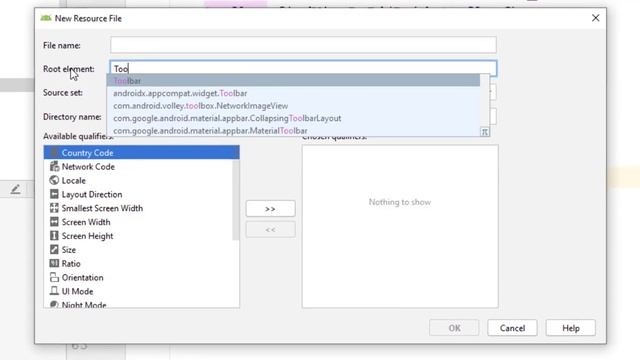Click the Country Code flag icon
The image size is (640, 360).
(54, 153)
